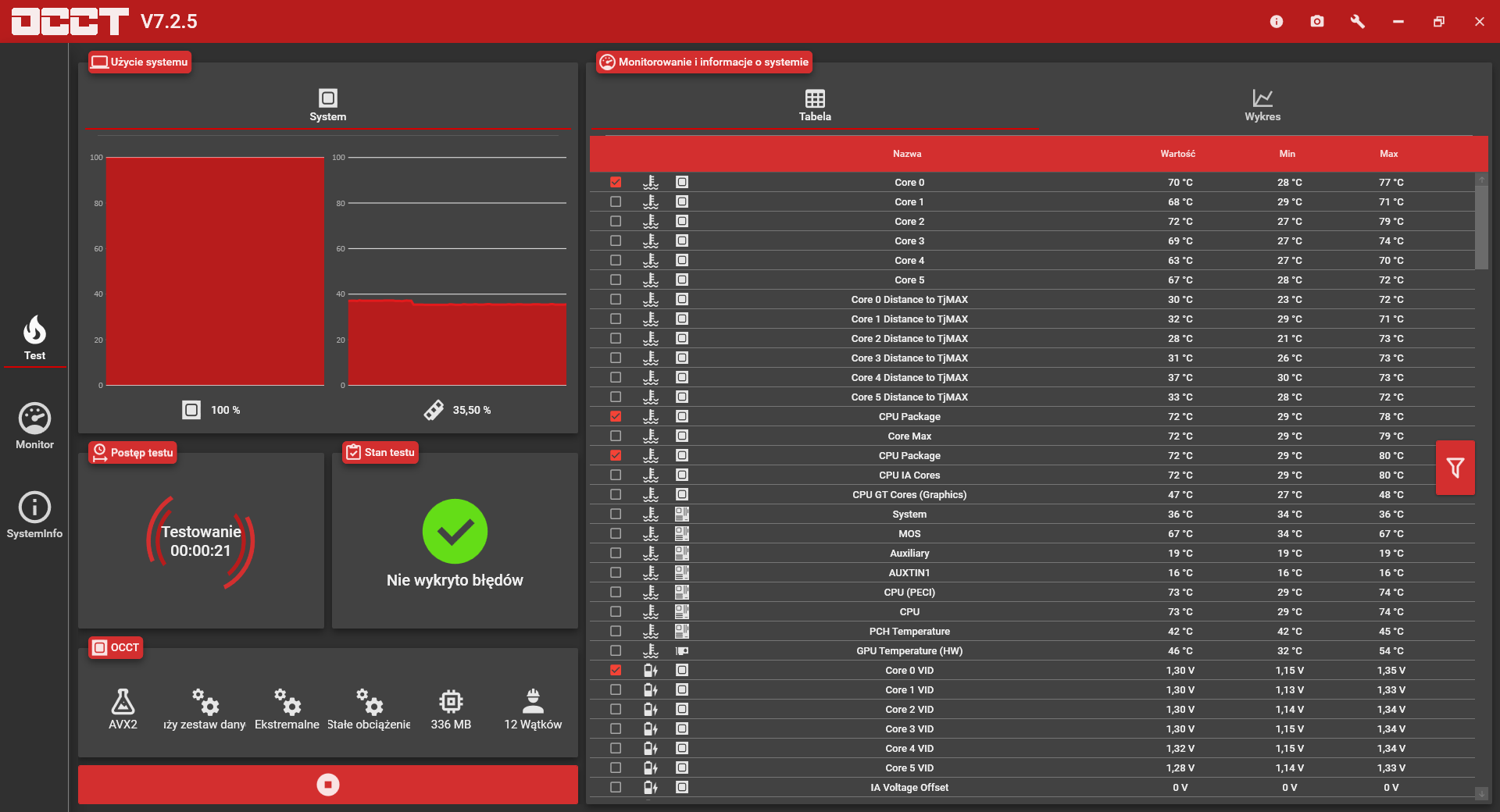Click the '35,50 %' memory usage value

point(472,410)
